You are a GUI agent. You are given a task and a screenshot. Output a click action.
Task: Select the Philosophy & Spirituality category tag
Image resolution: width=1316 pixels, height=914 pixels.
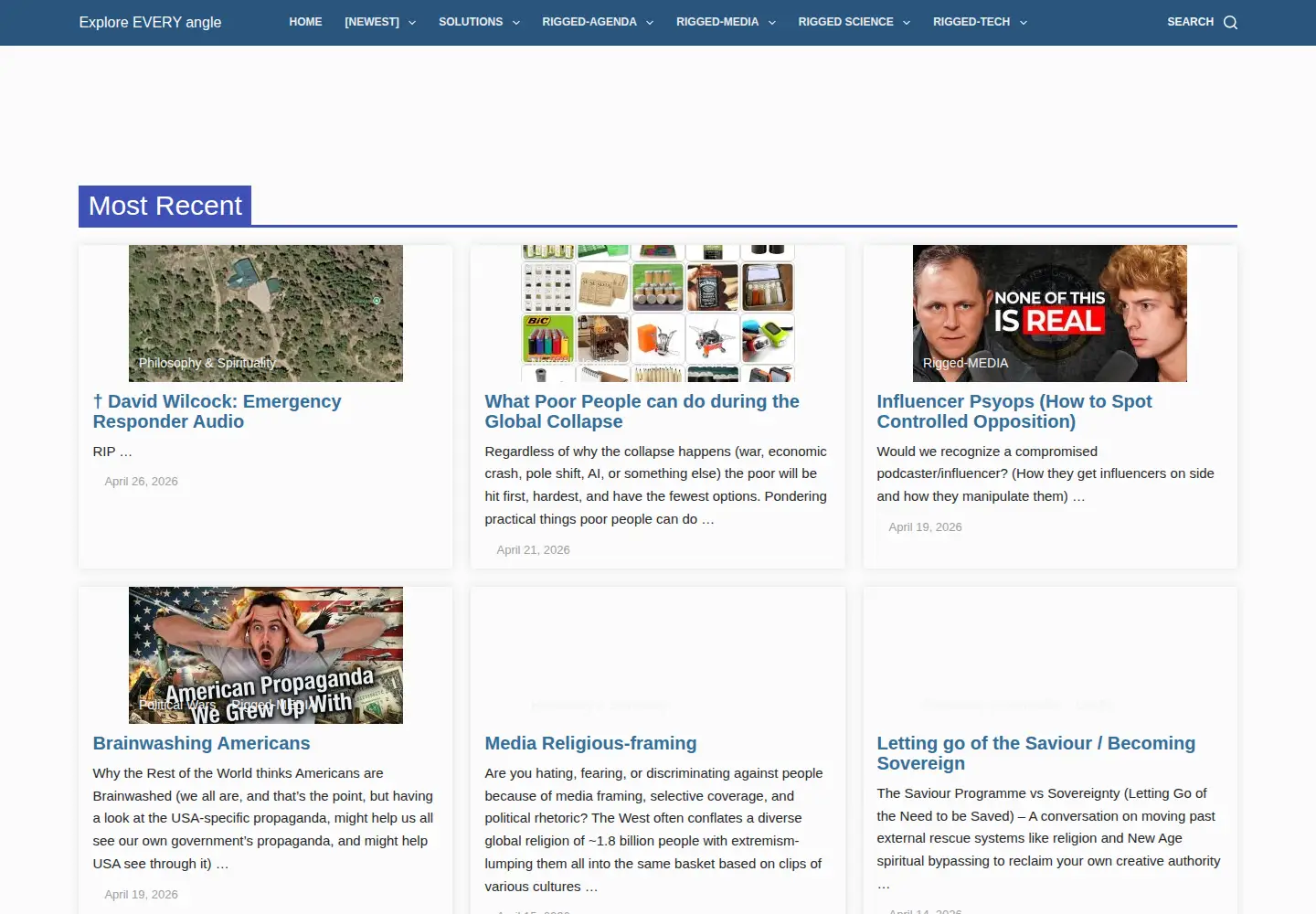(207, 363)
